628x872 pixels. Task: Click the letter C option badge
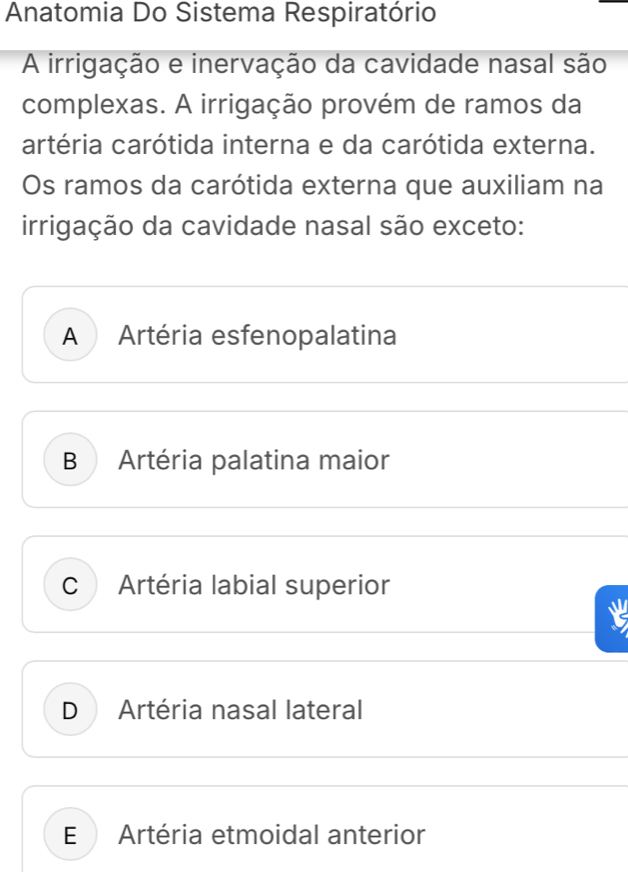click(70, 587)
